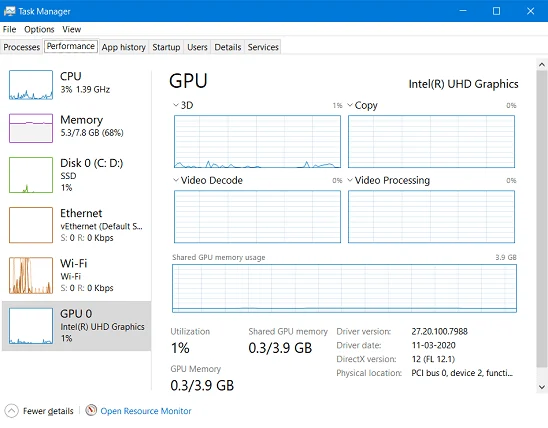Click the CPU label in sidebar
The image size is (548, 428).
71,76
